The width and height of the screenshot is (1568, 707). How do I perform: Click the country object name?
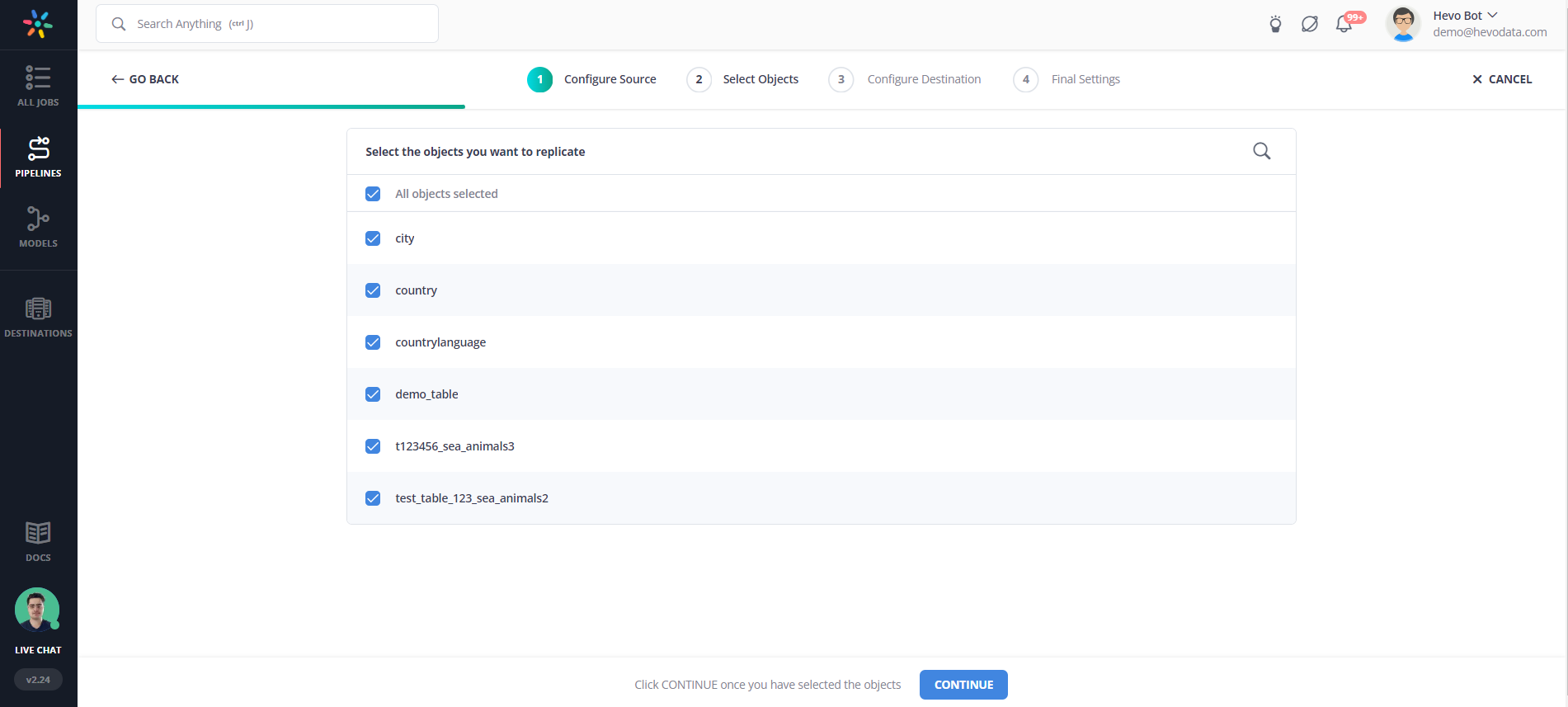[x=416, y=290]
